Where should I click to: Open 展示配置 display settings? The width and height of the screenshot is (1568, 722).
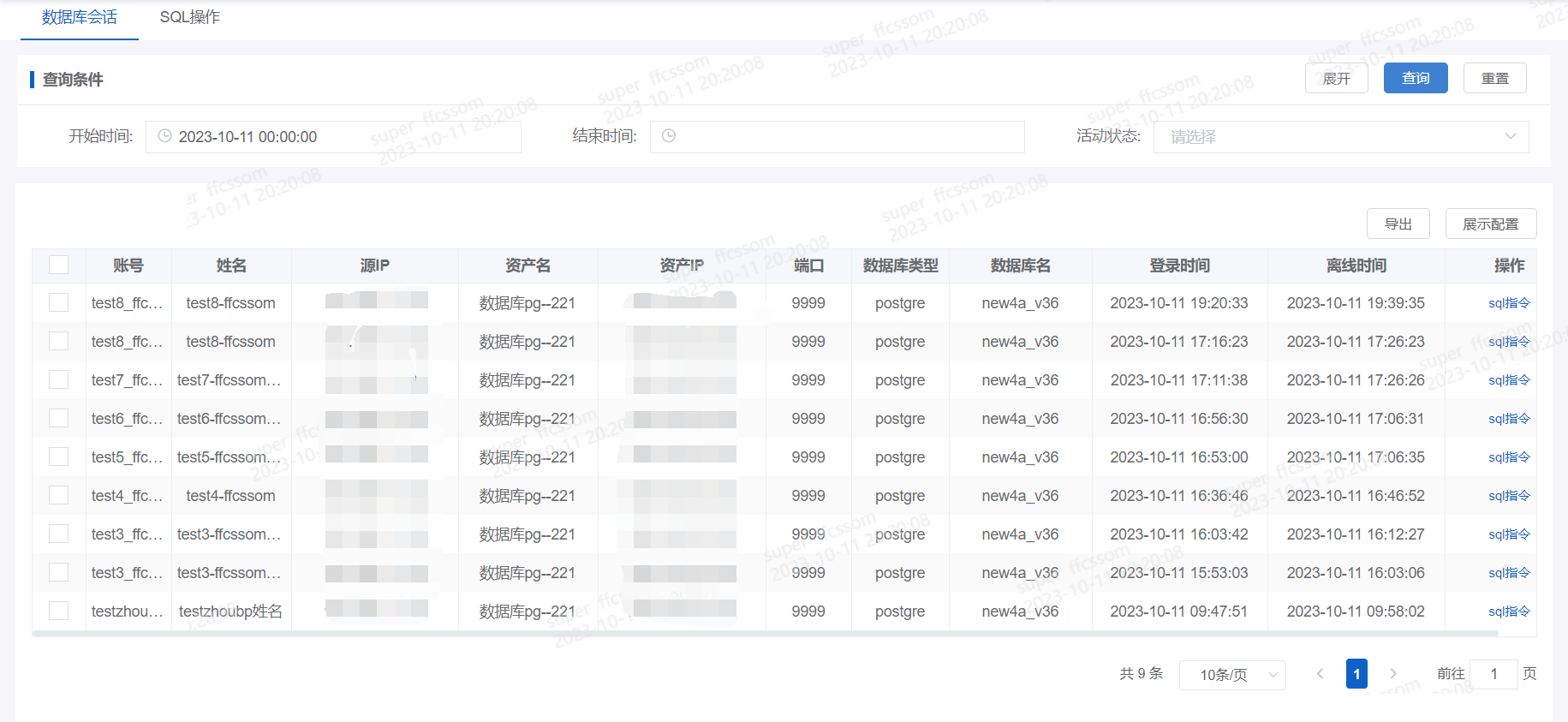click(x=1490, y=224)
